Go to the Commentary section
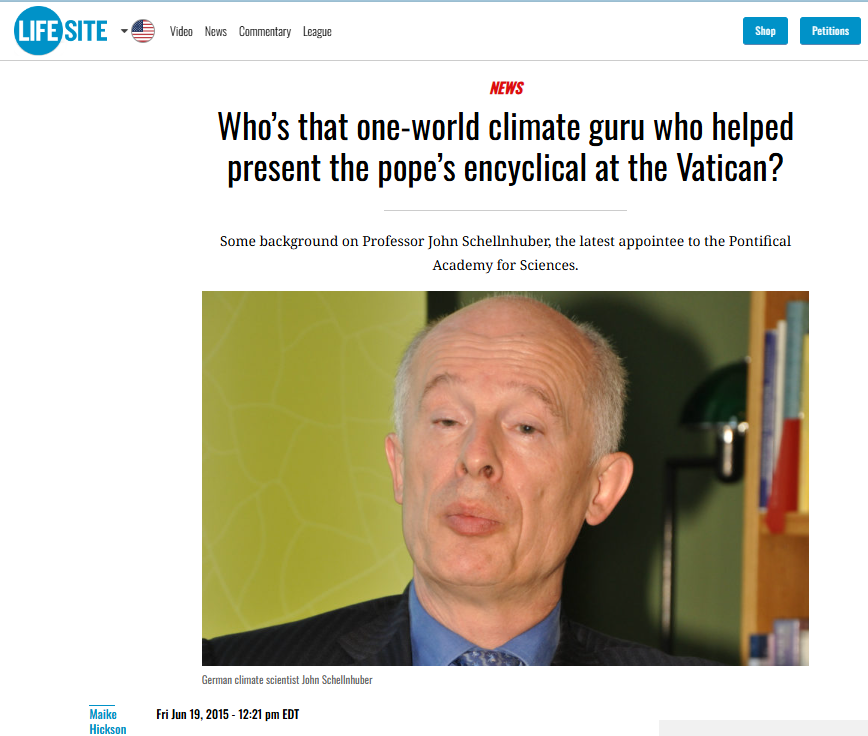The width and height of the screenshot is (868, 736). point(265,32)
